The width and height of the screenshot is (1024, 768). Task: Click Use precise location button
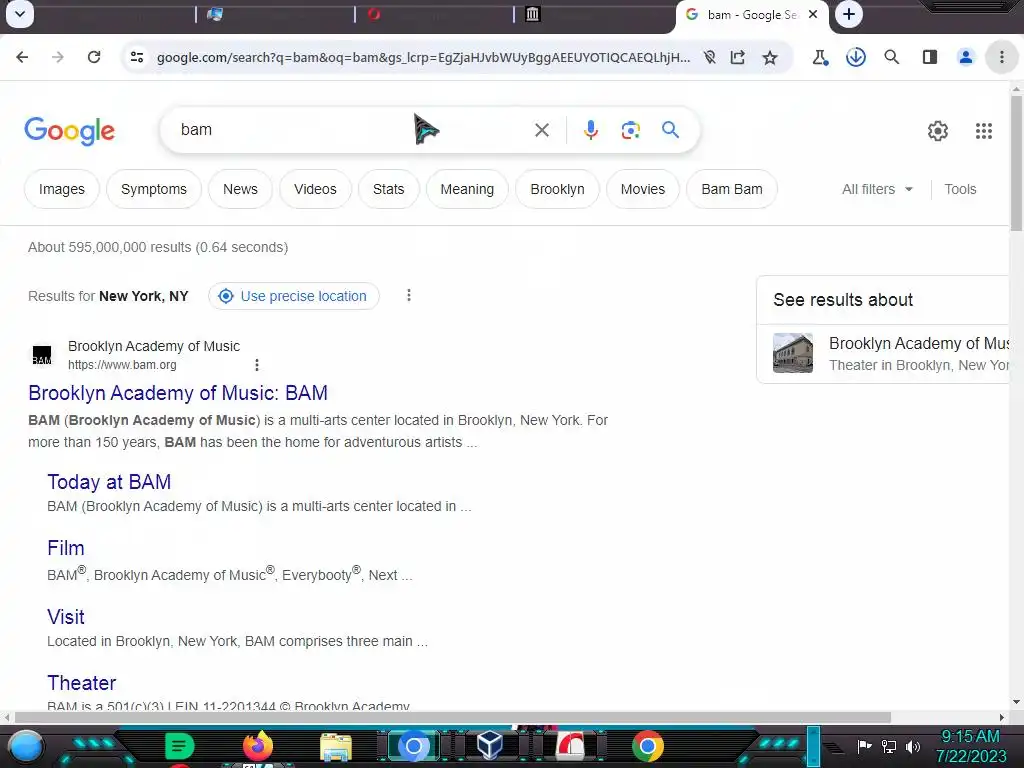click(x=294, y=296)
